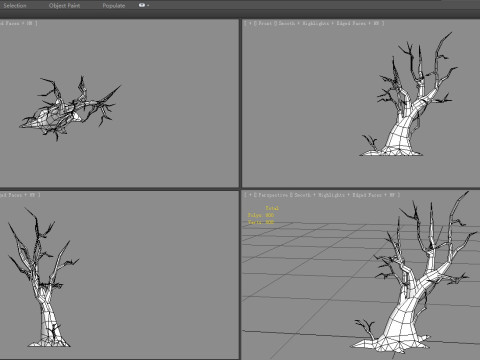The width and height of the screenshot is (480, 360).
Task: Open the Object Paint ribbon tab
Action: coord(64,6)
